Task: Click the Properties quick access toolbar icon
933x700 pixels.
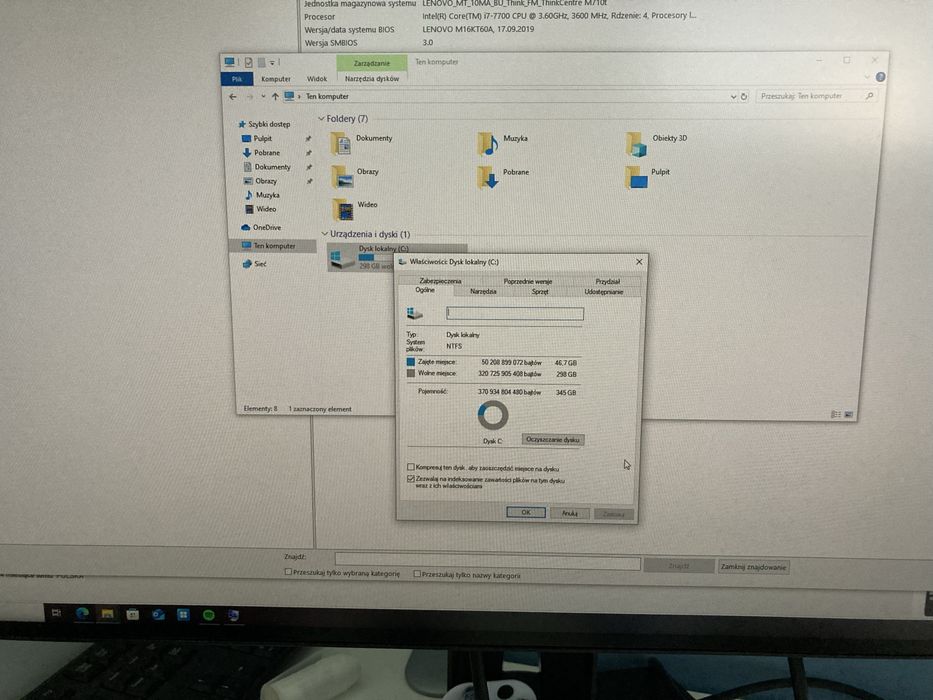Action: 248,62
